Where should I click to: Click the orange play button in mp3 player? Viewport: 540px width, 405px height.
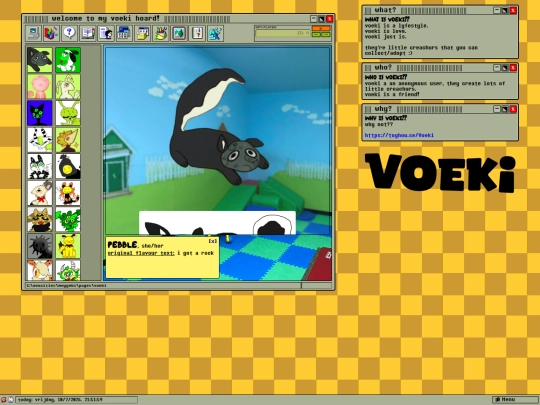click(321, 28)
